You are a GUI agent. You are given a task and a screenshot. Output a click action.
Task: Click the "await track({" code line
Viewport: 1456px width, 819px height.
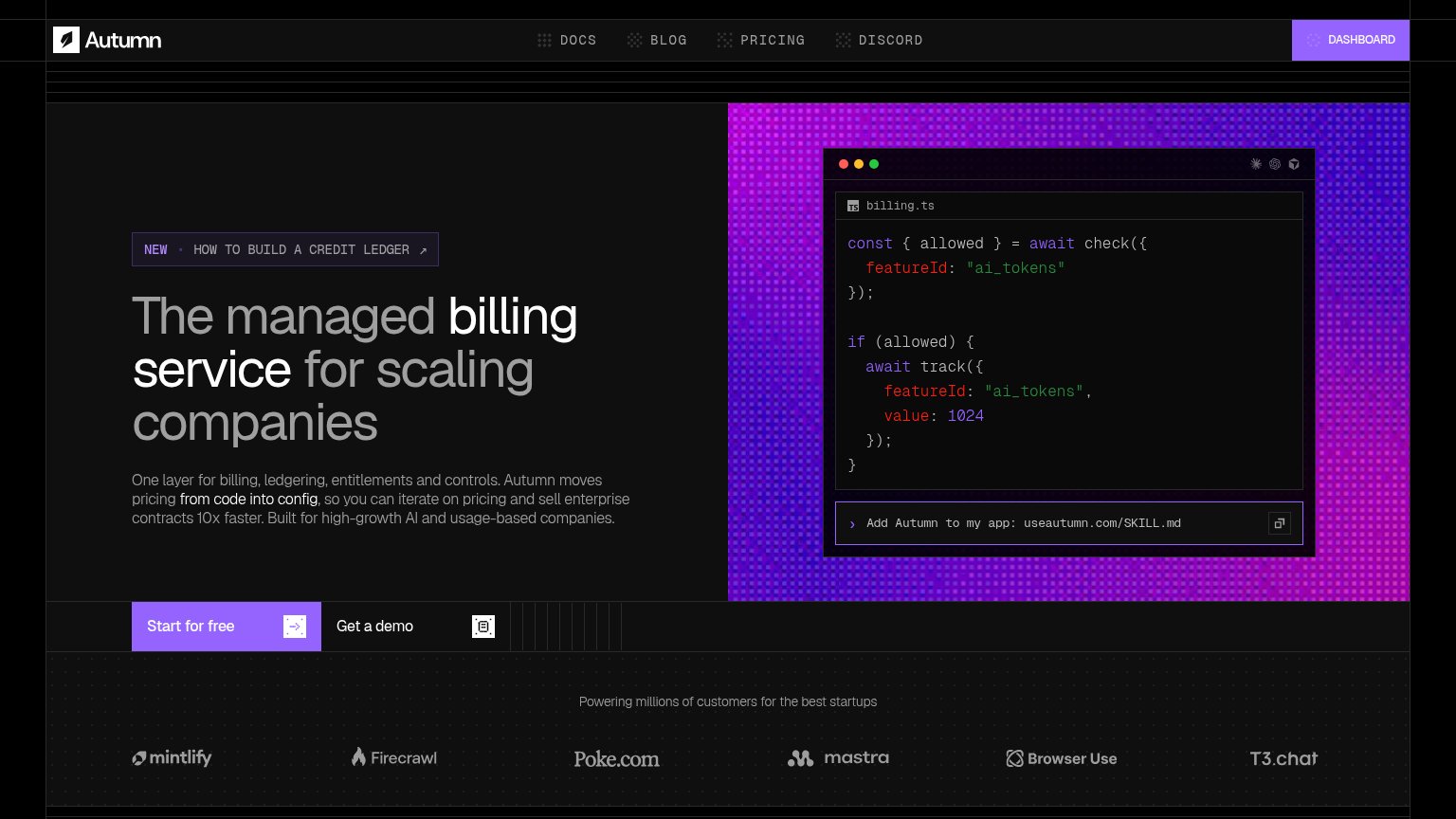click(x=924, y=367)
